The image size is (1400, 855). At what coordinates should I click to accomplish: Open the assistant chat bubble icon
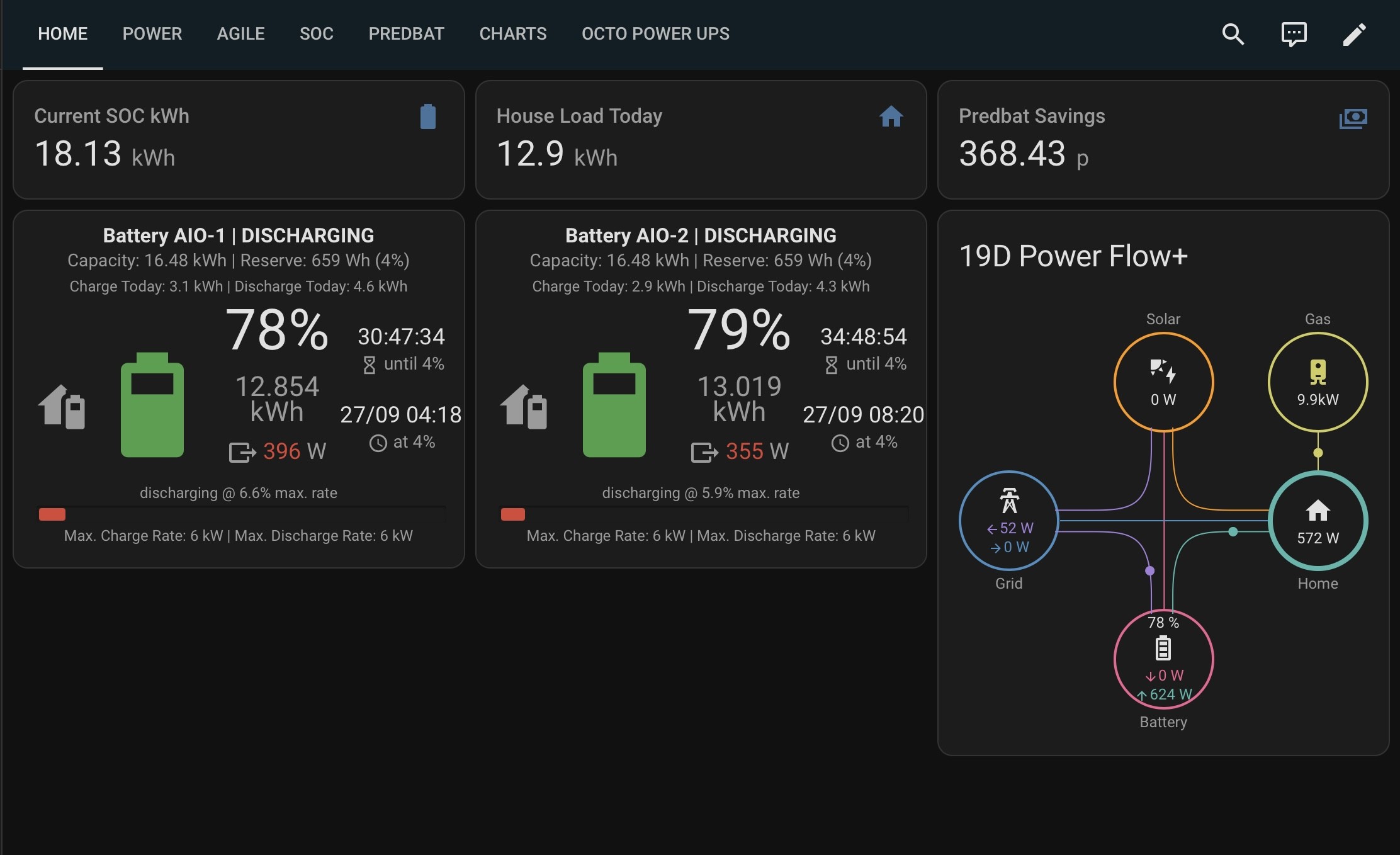[1294, 34]
